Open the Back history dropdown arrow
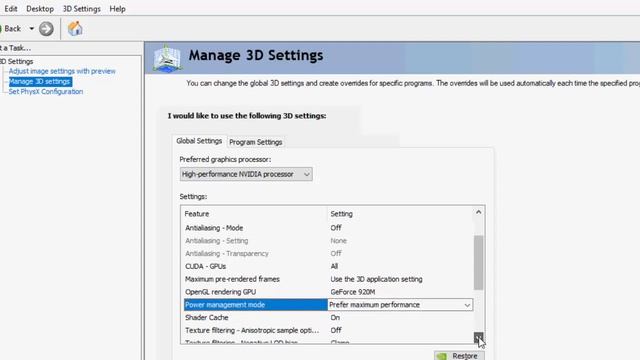The image size is (640, 360). coord(31,29)
